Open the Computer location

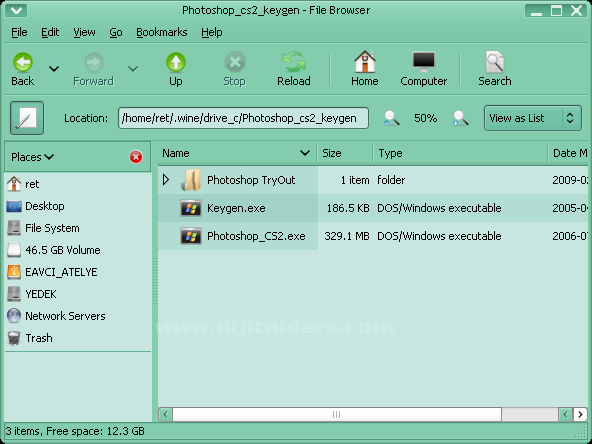tap(423, 69)
